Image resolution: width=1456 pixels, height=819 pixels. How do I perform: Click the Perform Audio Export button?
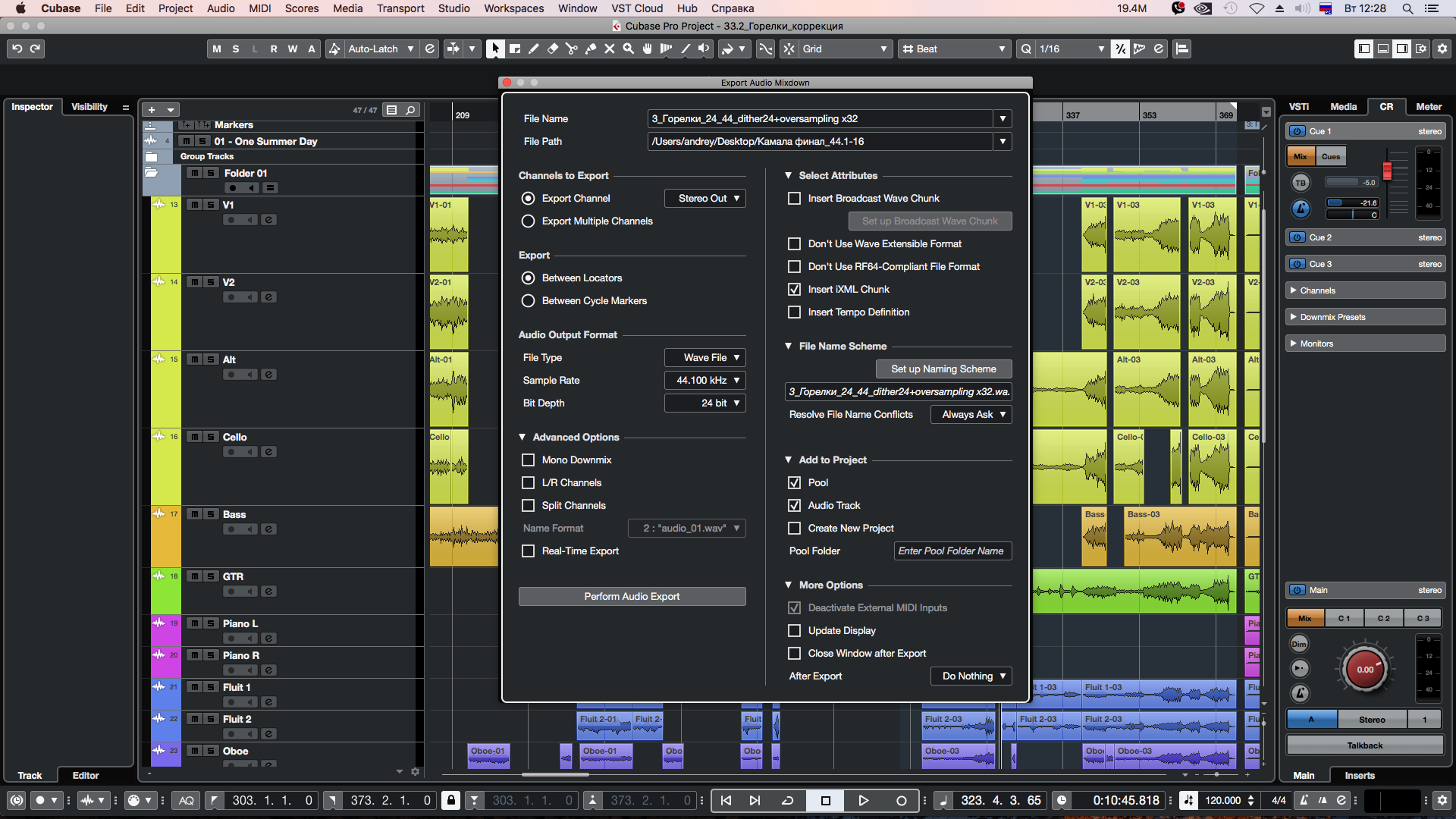[632, 596]
